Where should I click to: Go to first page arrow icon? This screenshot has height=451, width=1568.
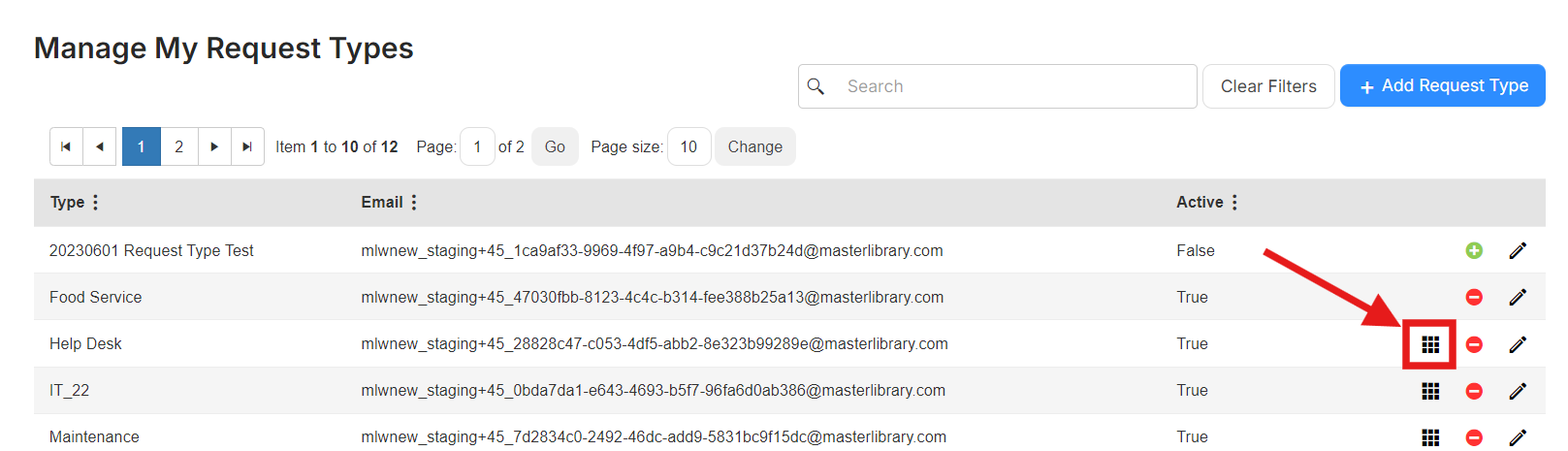tap(66, 146)
